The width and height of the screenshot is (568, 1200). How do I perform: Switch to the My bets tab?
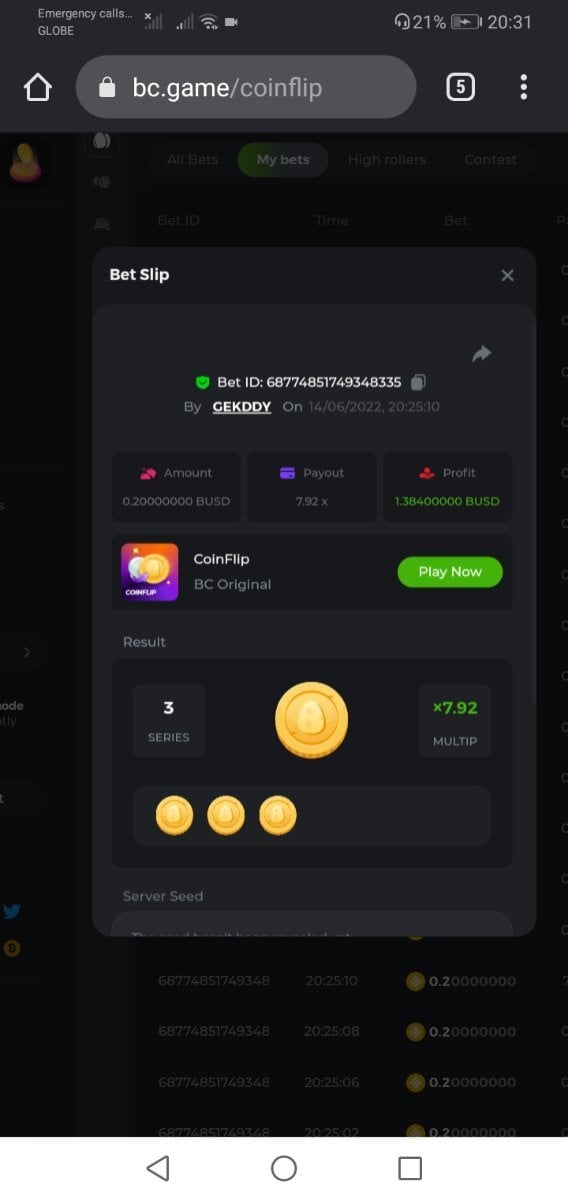[283, 160]
